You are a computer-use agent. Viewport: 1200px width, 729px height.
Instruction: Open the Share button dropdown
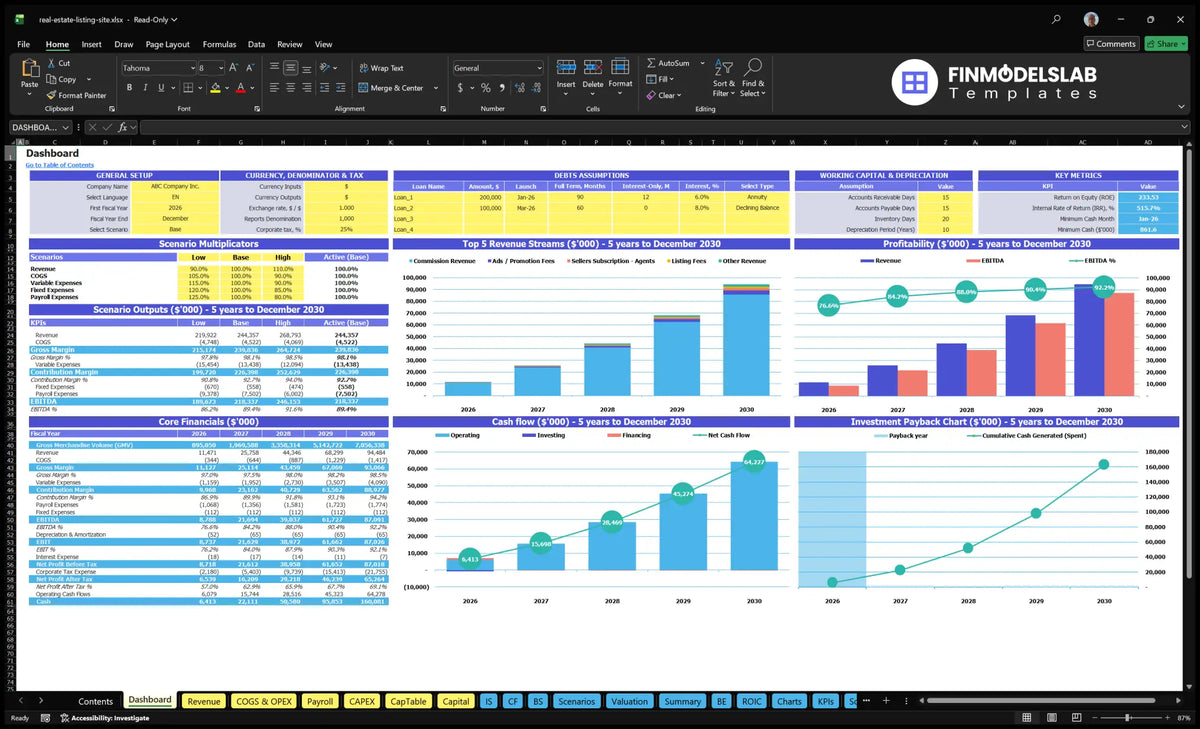(1182, 44)
